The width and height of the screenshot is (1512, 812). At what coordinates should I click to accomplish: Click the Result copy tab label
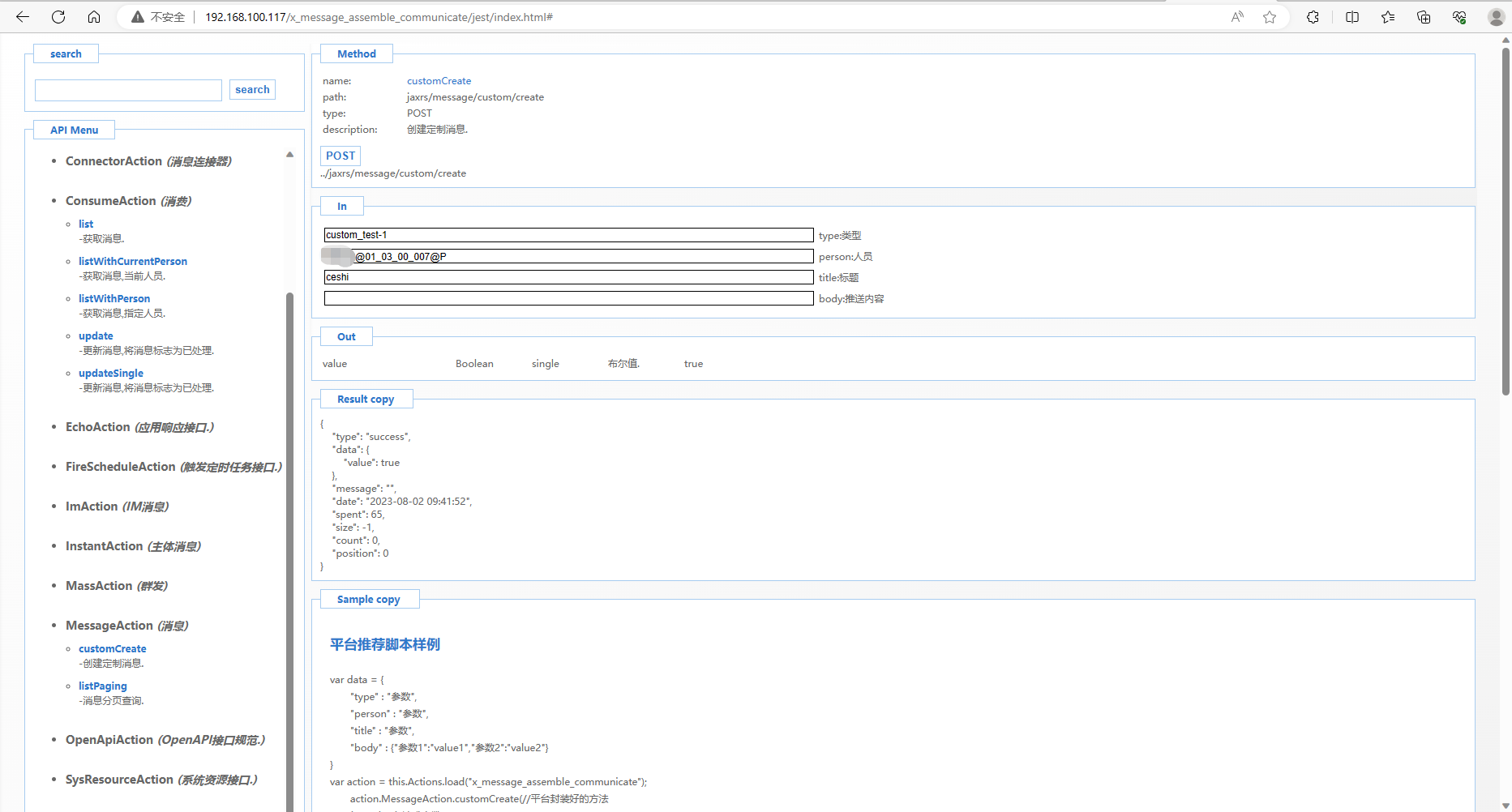point(366,399)
